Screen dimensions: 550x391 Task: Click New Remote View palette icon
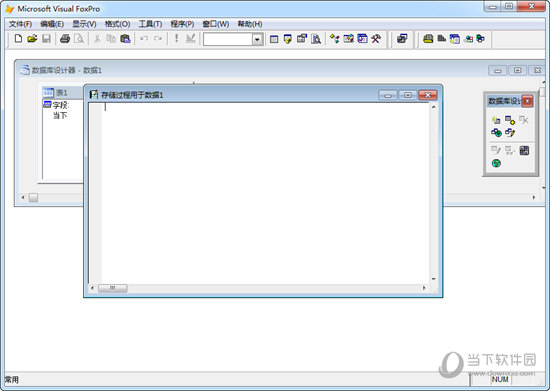496,133
